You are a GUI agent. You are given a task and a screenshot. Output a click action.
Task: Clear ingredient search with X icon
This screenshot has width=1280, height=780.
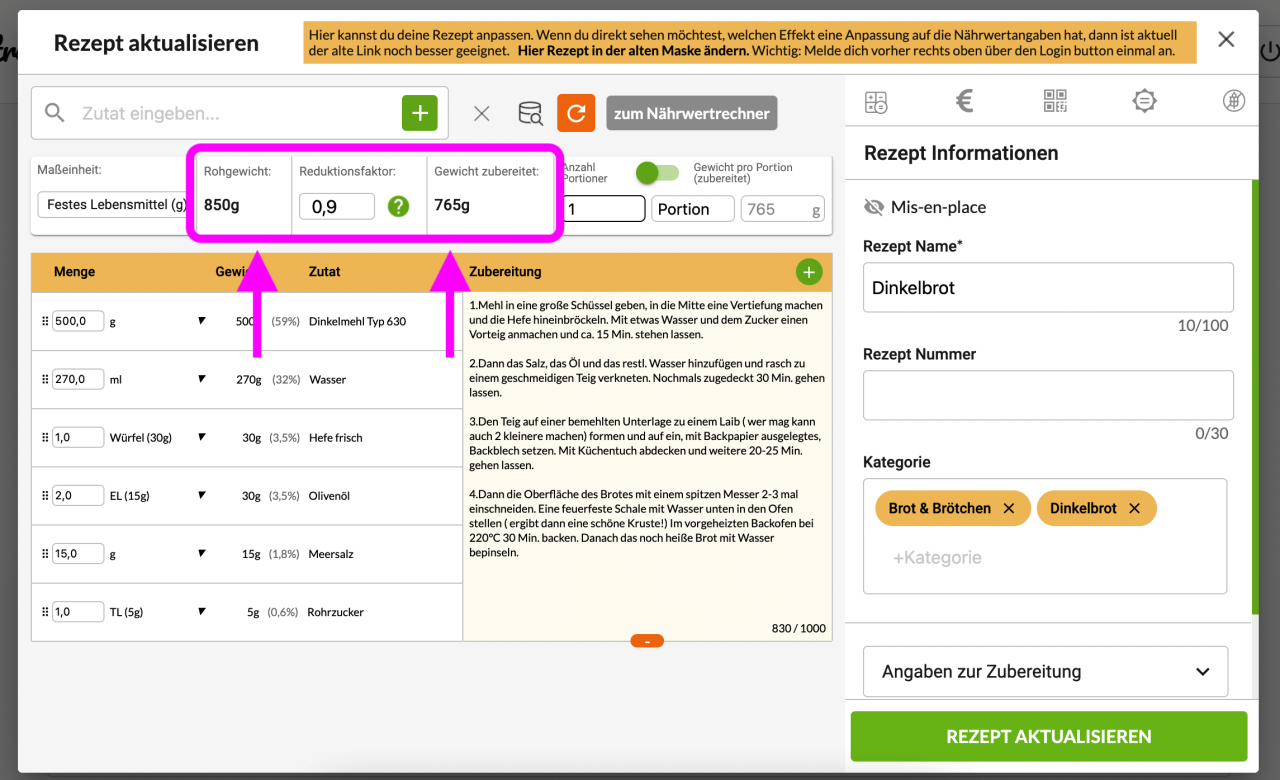[x=482, y=113]
